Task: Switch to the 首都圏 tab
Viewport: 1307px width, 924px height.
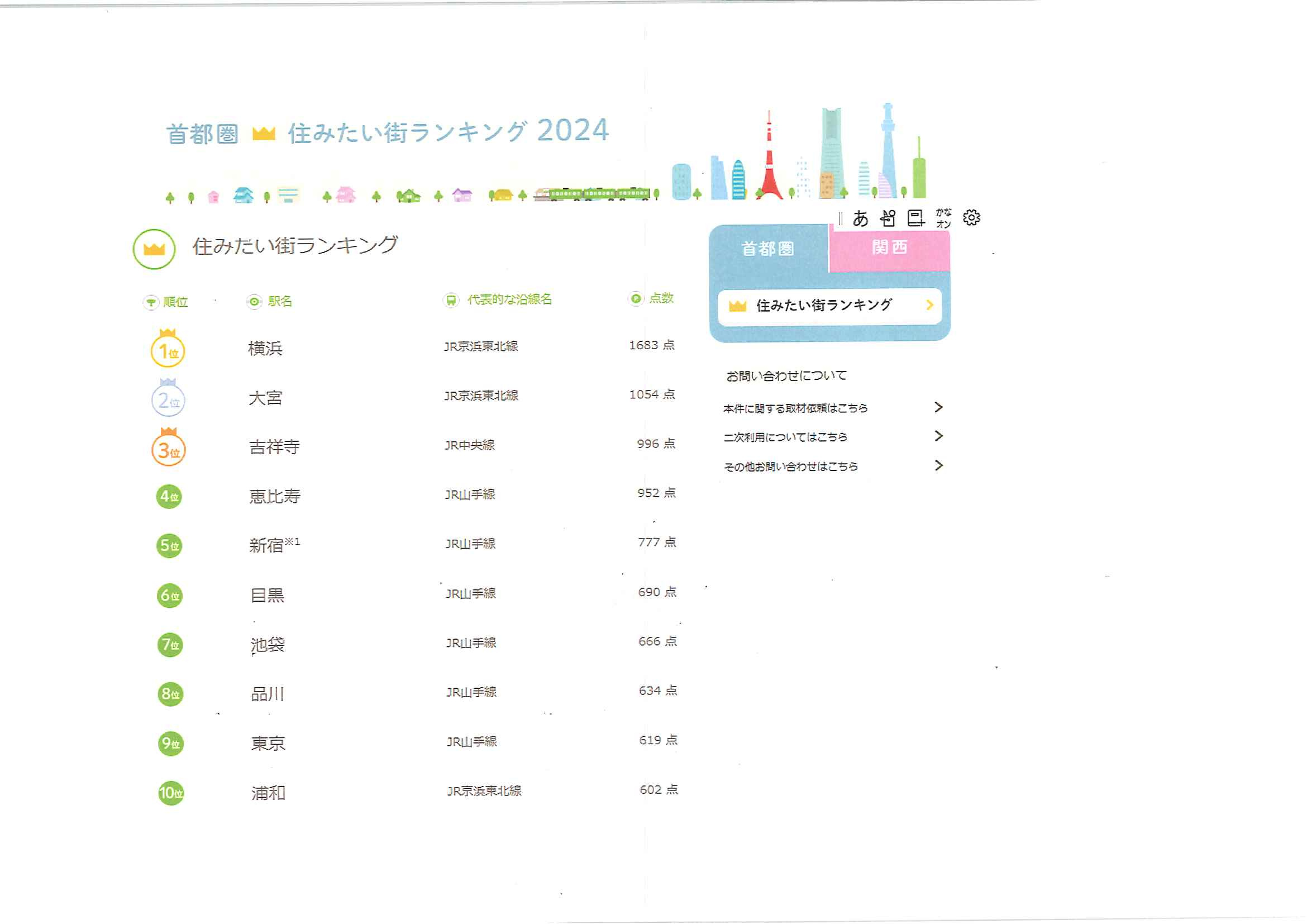Action: (768, 249)
